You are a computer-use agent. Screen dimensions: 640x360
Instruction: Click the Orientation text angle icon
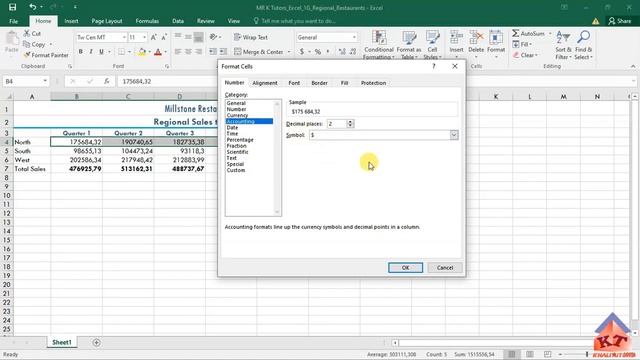(213, 37)
